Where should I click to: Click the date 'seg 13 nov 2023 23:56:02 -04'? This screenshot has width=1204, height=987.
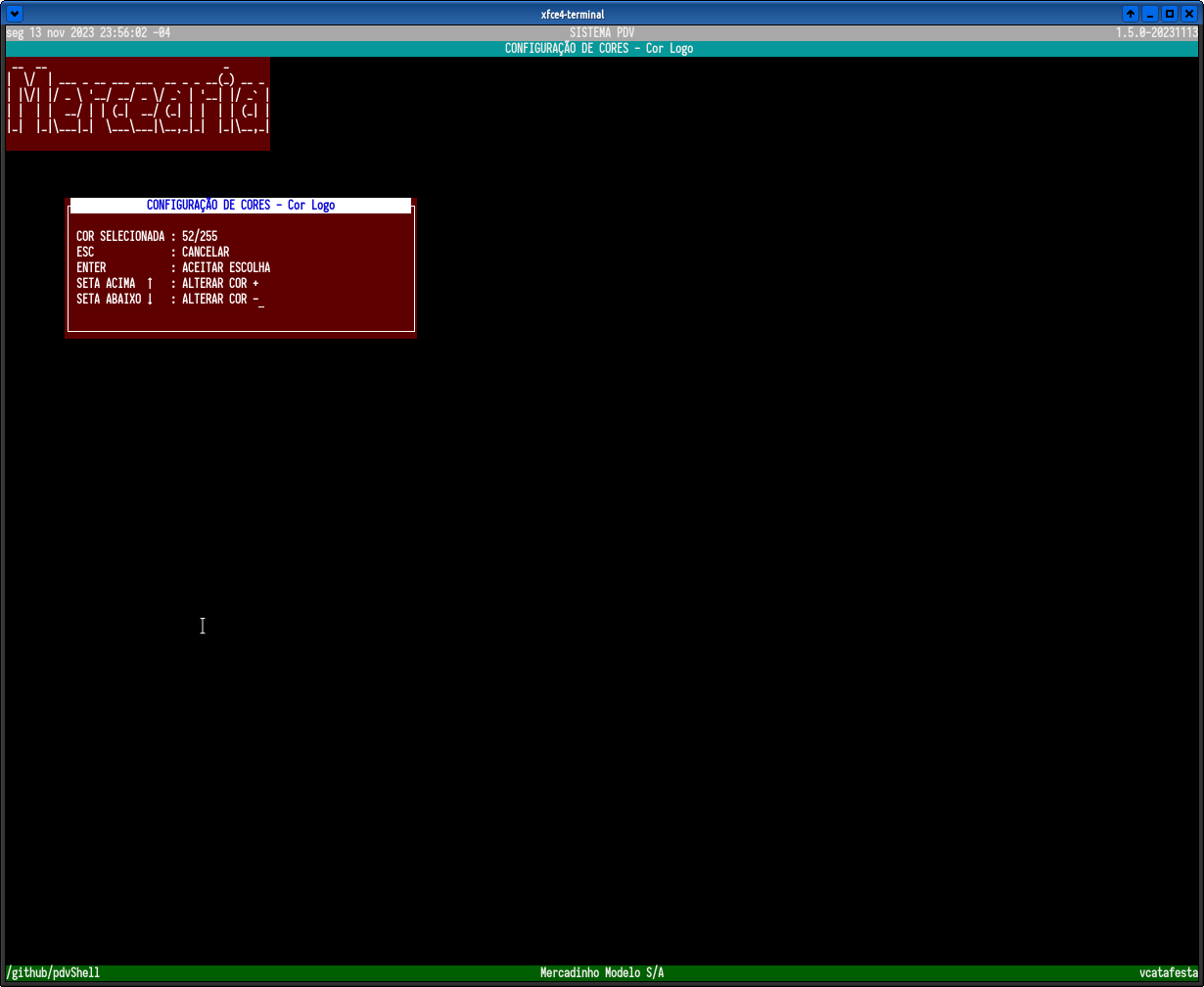pos(88,32)
